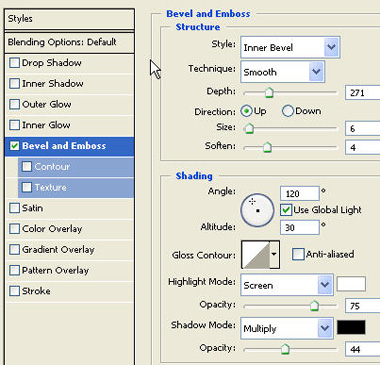Click the Depth slider handle
Screen dimensions: 380x365
[269, 93]
